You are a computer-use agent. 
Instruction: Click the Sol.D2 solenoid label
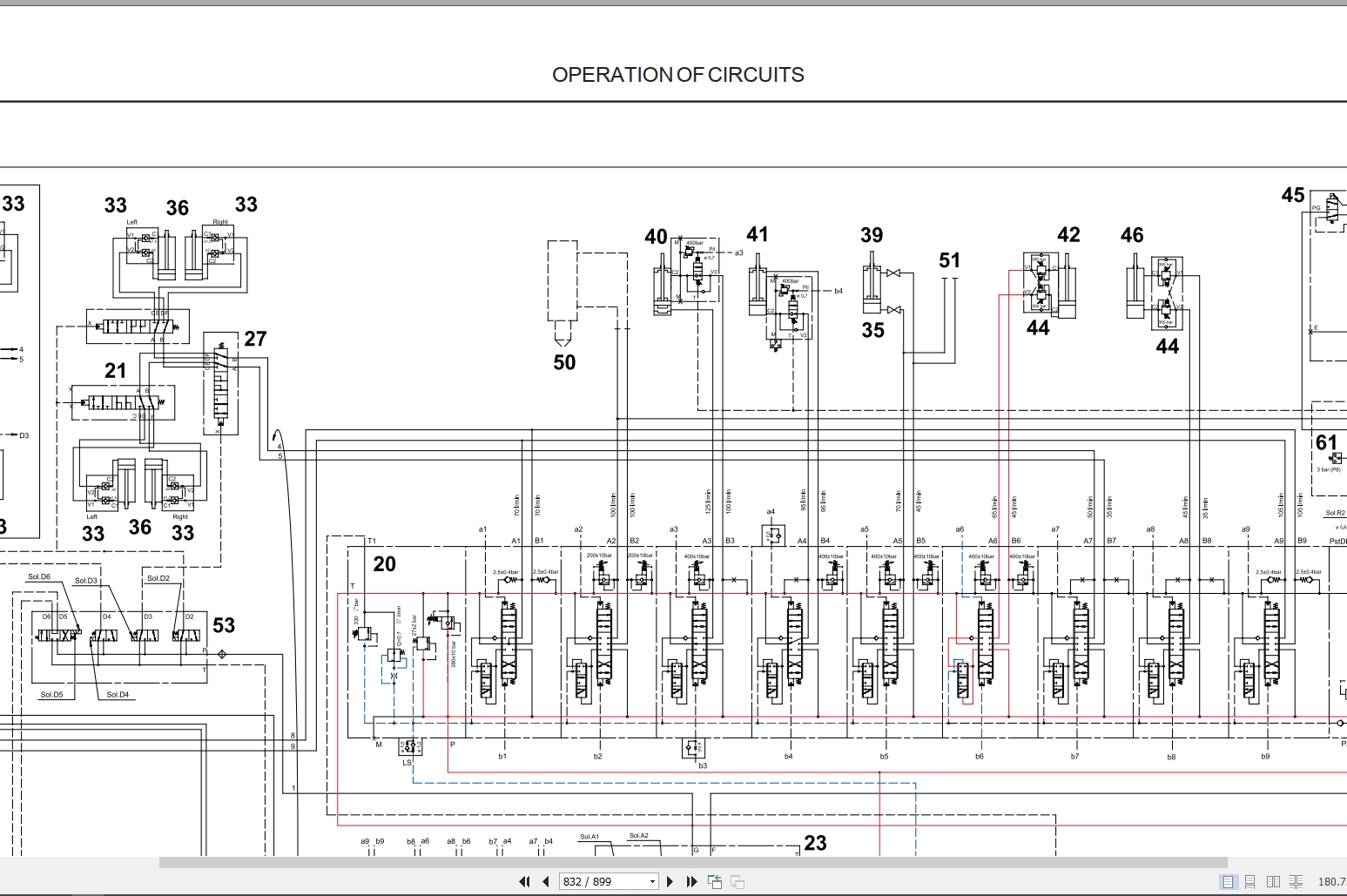pos(158,578)
